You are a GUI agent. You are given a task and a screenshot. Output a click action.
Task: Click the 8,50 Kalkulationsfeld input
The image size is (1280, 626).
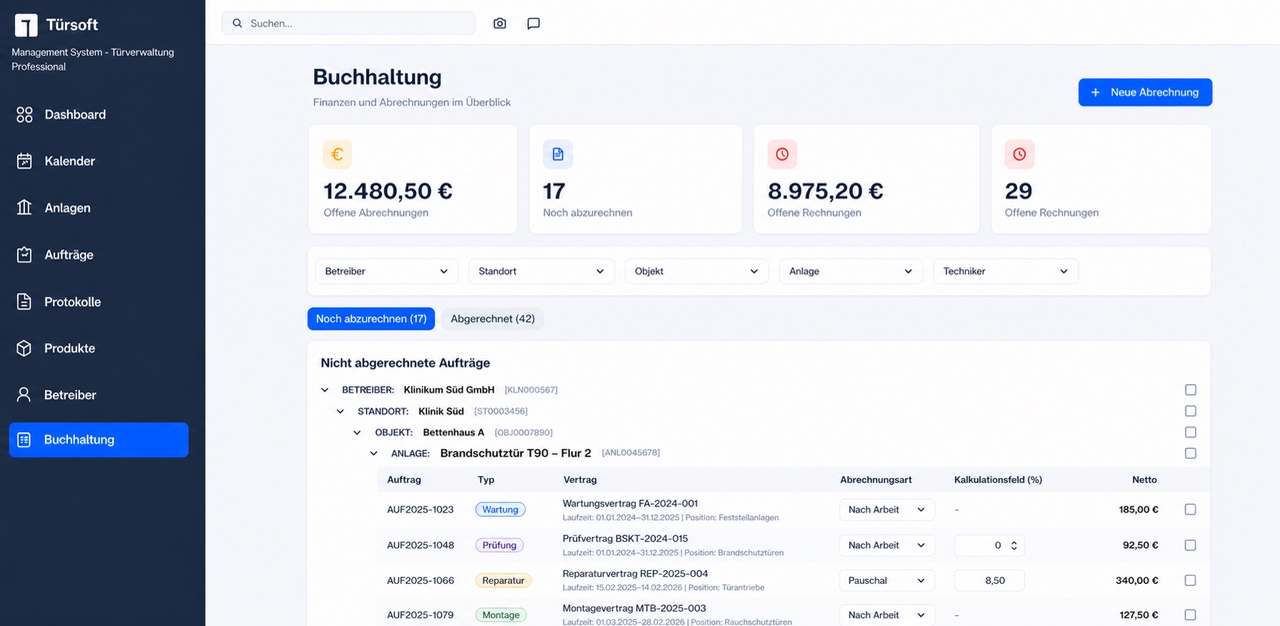[989, 580]
